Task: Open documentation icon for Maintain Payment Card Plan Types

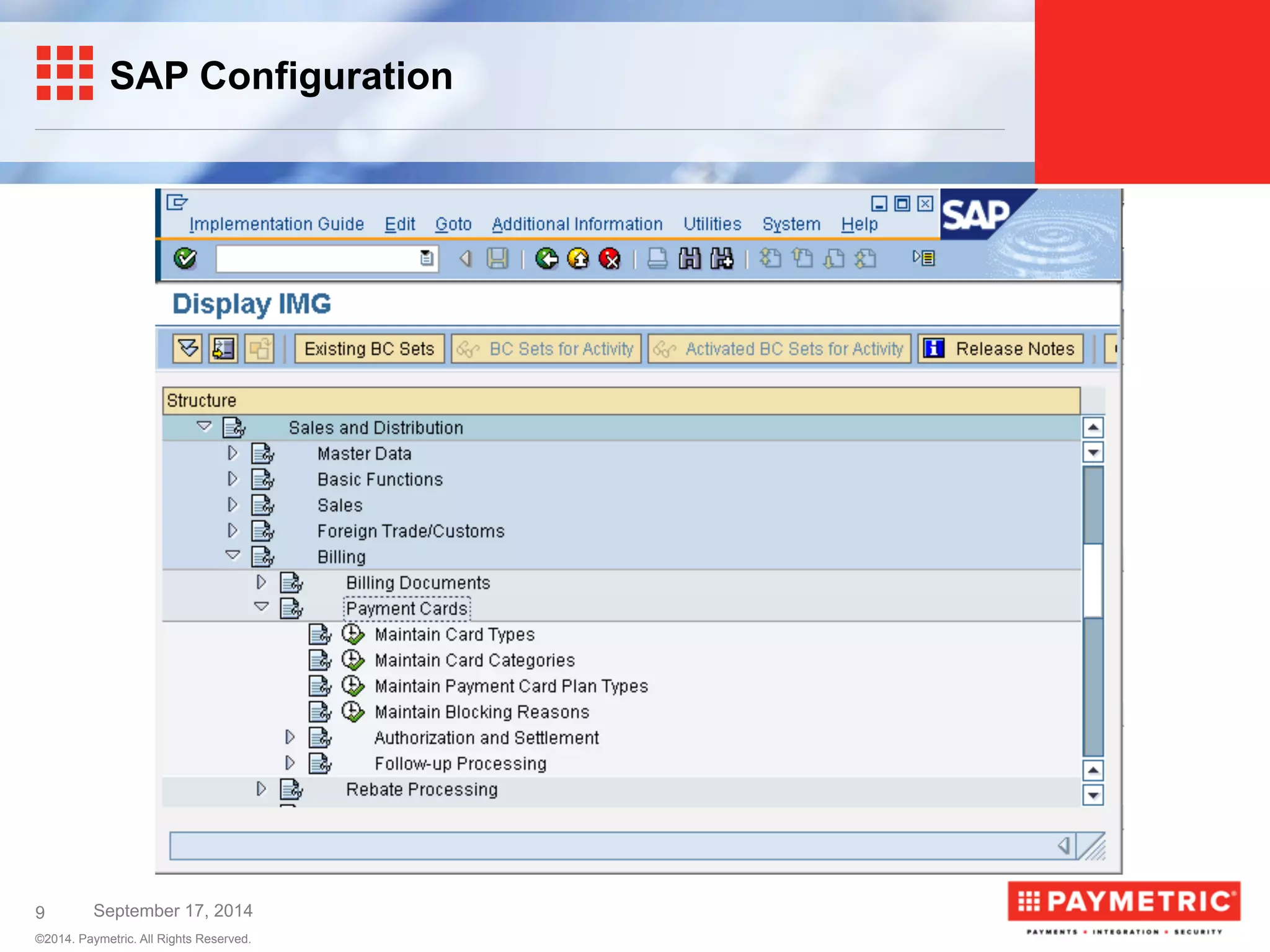Action: [x=320, y=686]
